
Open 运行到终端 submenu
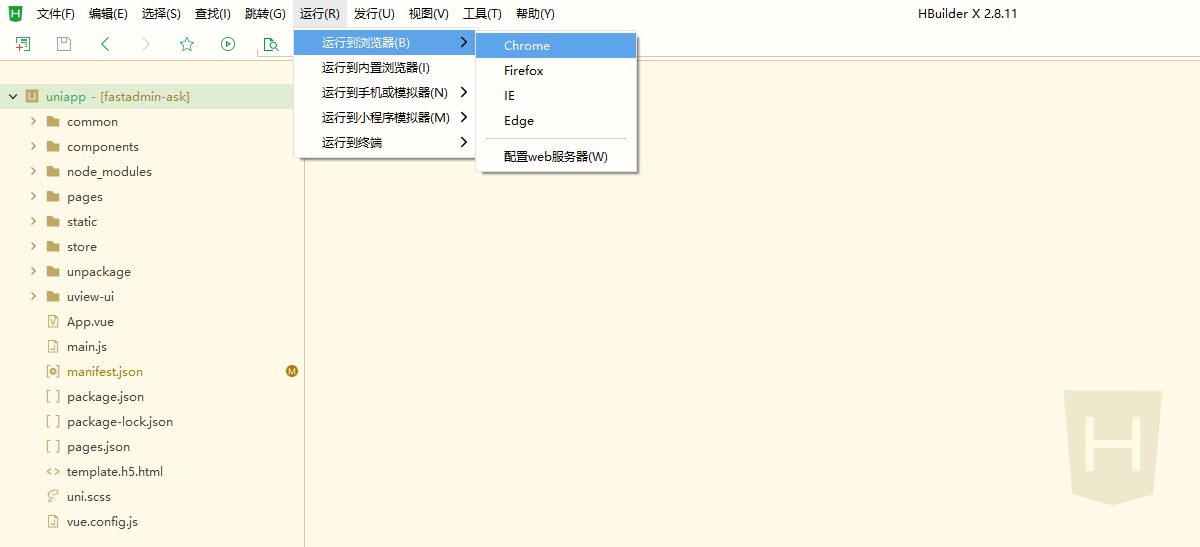click(384, 143)
